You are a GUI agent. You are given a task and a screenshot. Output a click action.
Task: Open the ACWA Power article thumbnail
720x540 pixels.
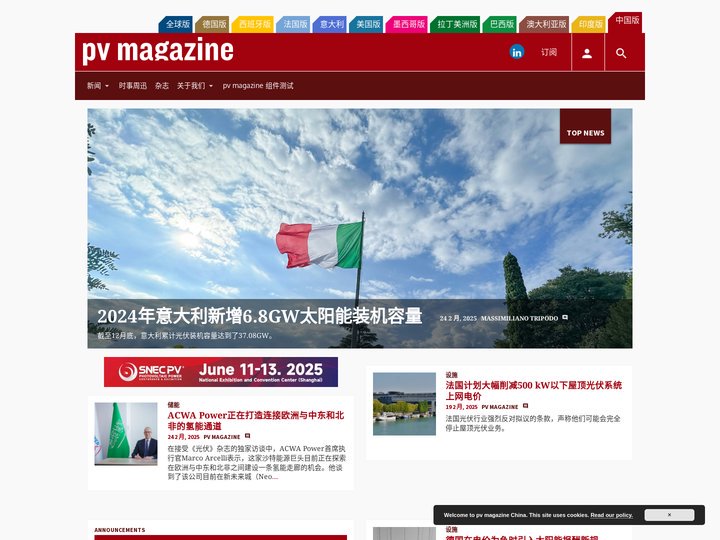coord(126,434)
